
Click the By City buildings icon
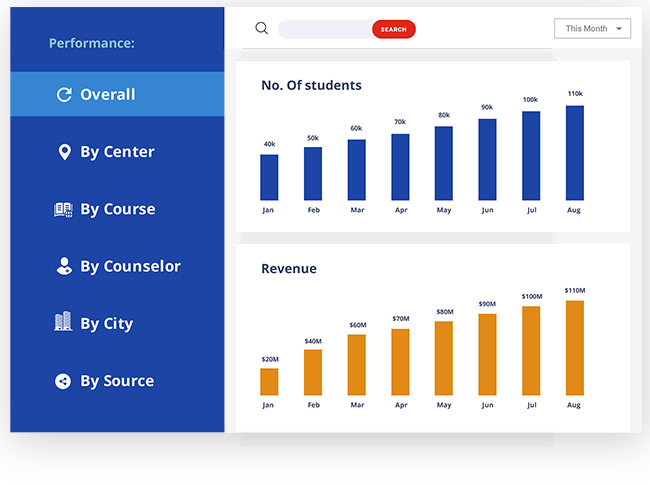pos(63,322)
